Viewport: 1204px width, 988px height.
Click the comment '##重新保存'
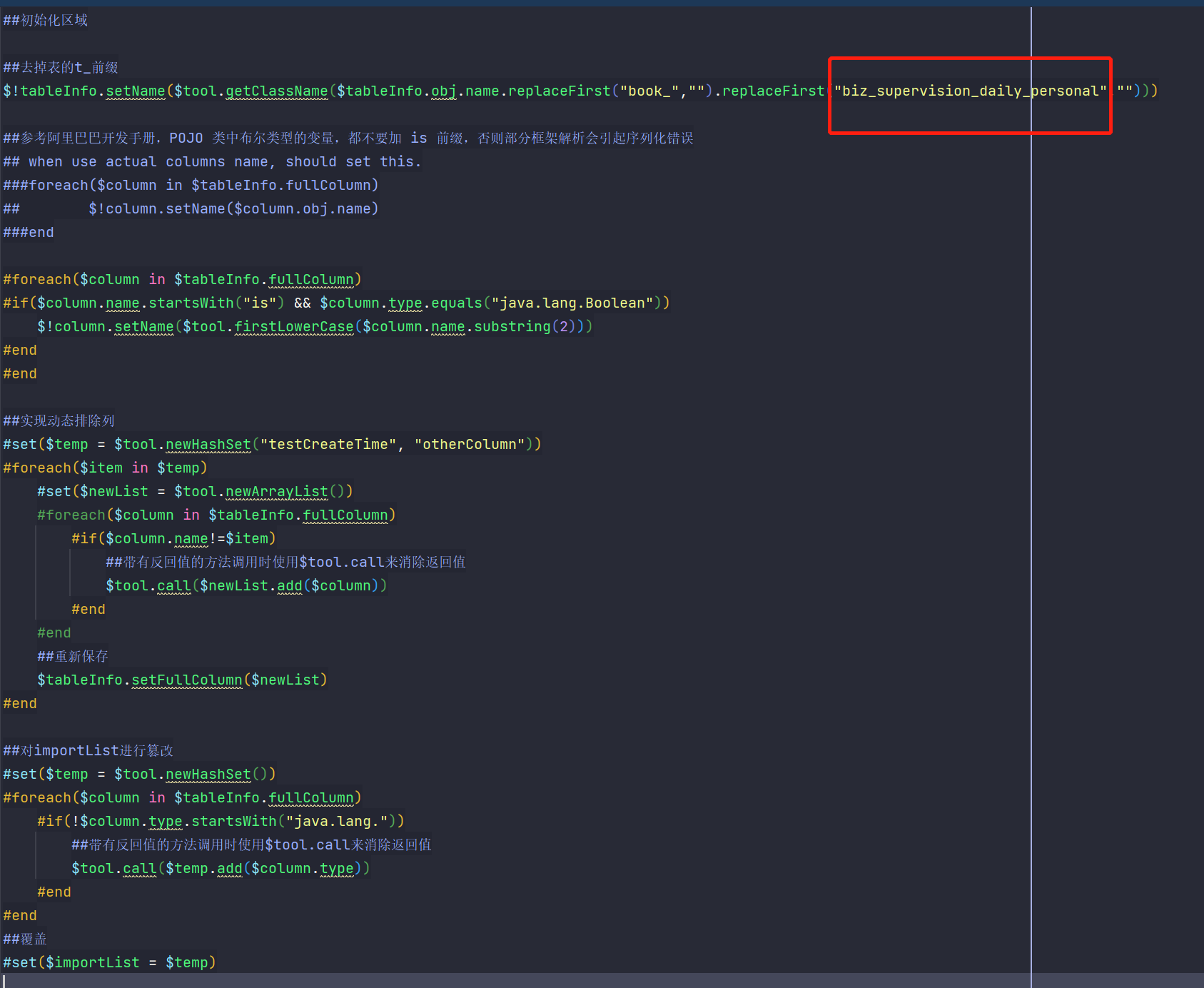(73, 656)
